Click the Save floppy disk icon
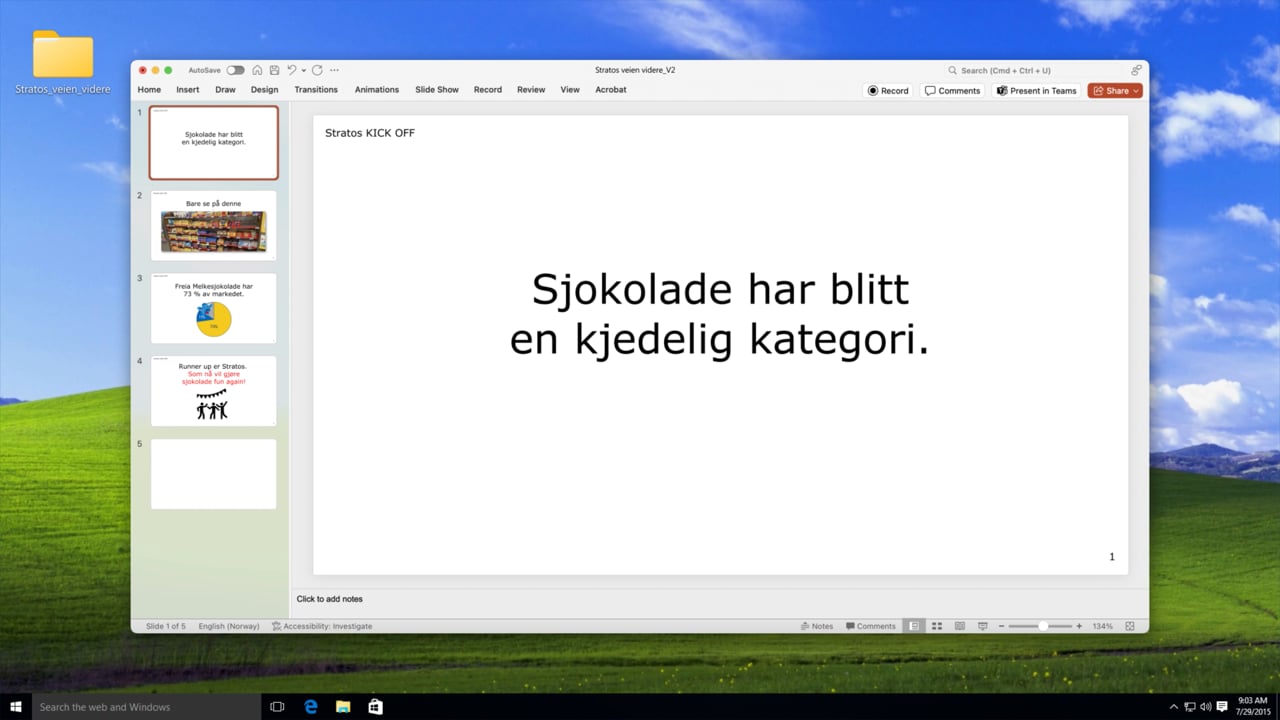Image resolution: width=1280 pixels, height=720 pixels. tap(274, 70)
